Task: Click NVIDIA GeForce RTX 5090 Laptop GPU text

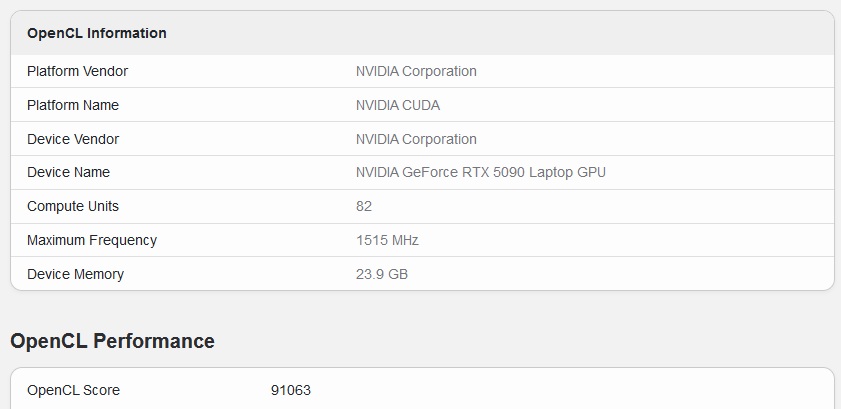Action: point(481,172)
